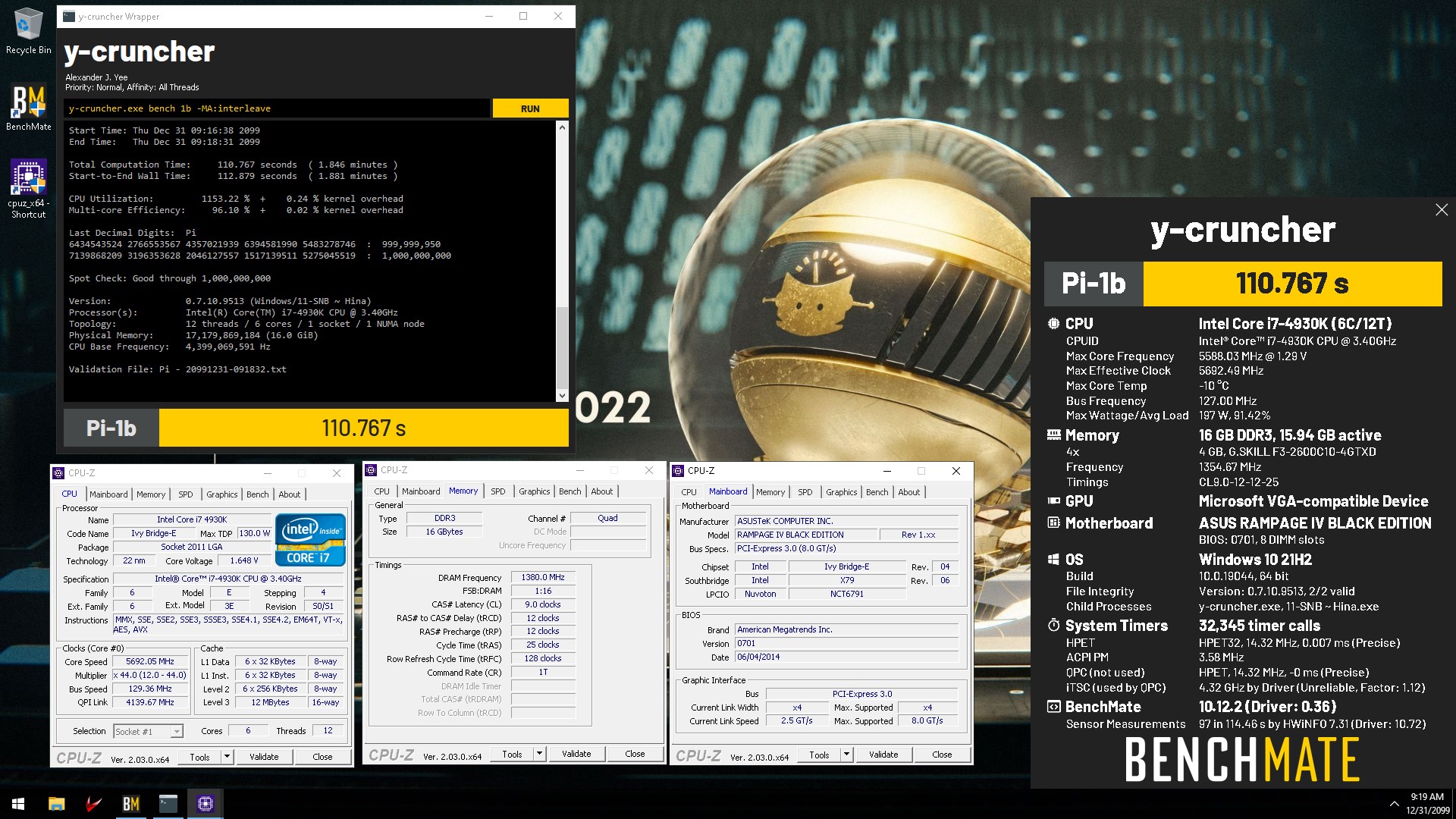Click the System Timers clock icon
The image size is (1456, 819).
coord(1053,626)
